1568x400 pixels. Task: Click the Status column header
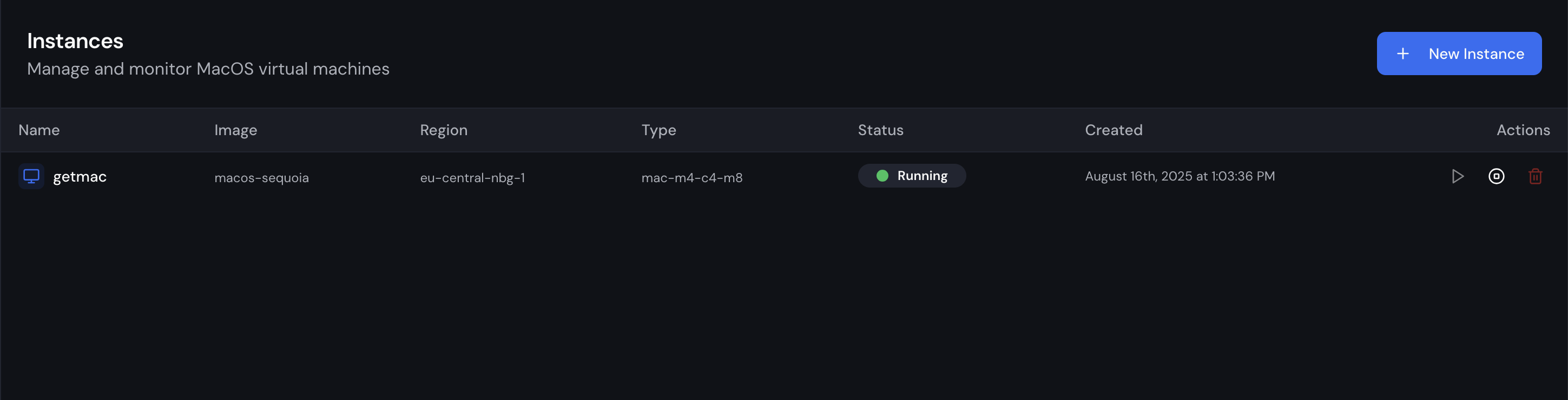pyautogui.click(x=880, y=130)
